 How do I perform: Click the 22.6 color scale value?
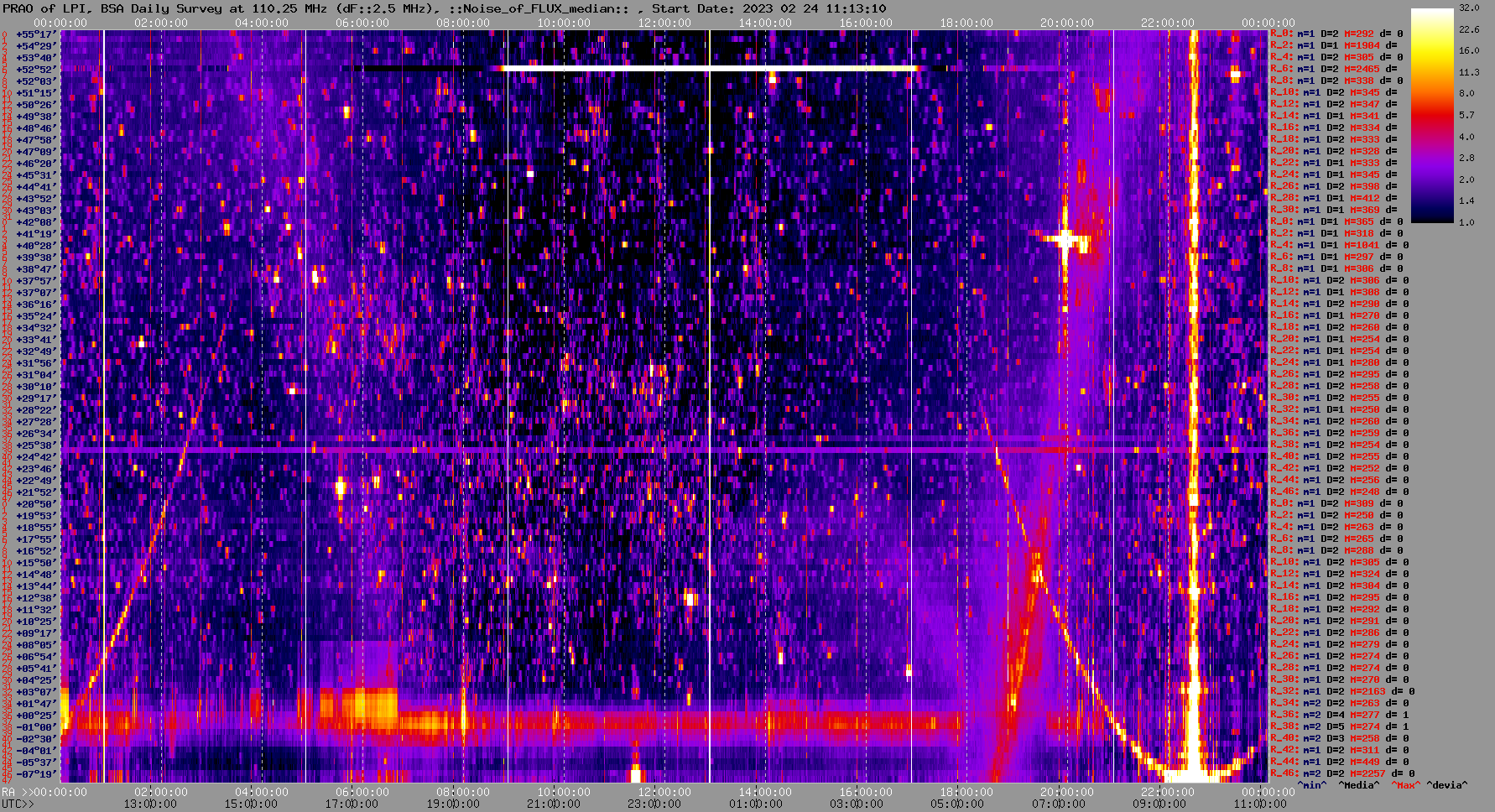tap(1469, 29)
